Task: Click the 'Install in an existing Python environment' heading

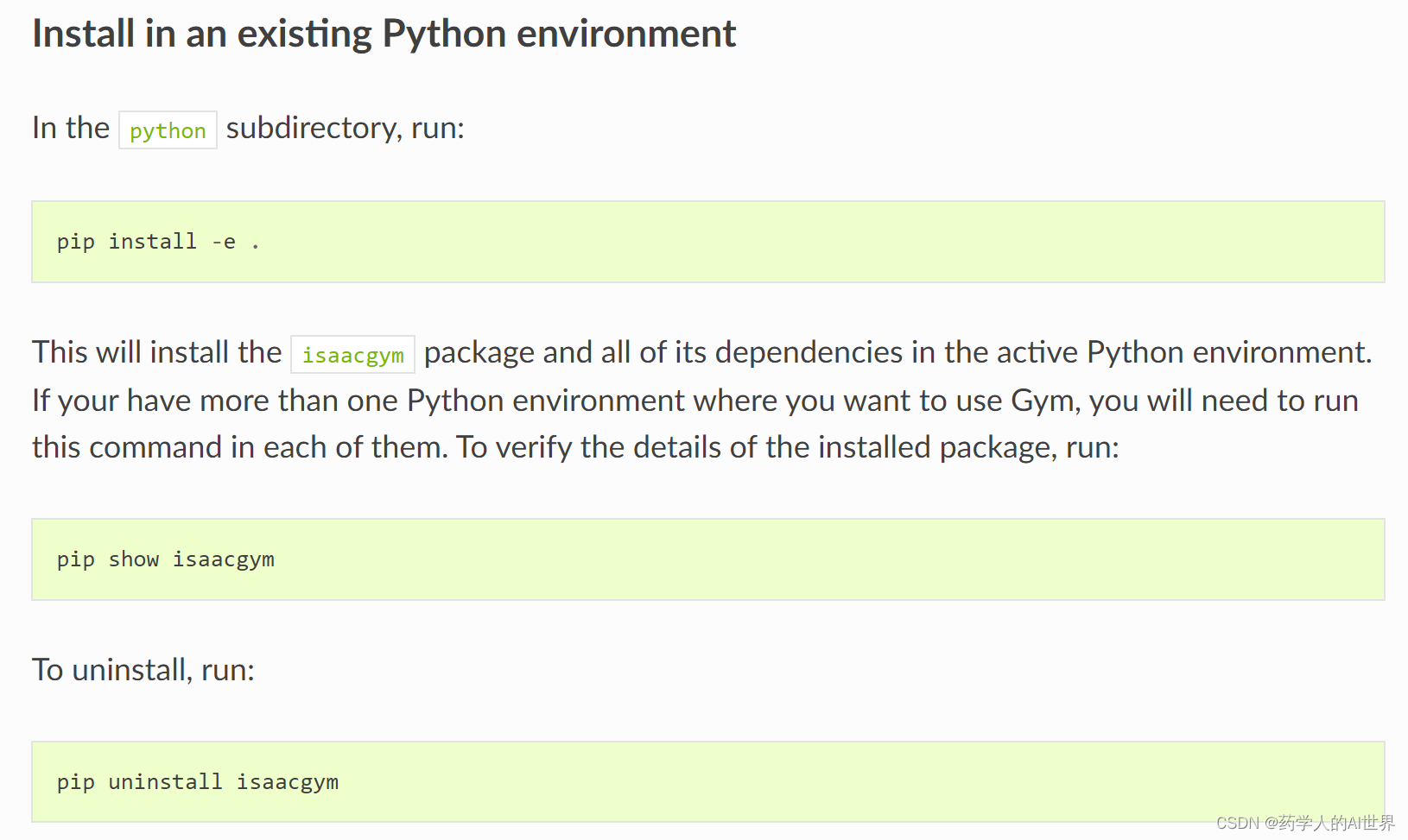Action: pyautogui.click(x=384, y=35)
